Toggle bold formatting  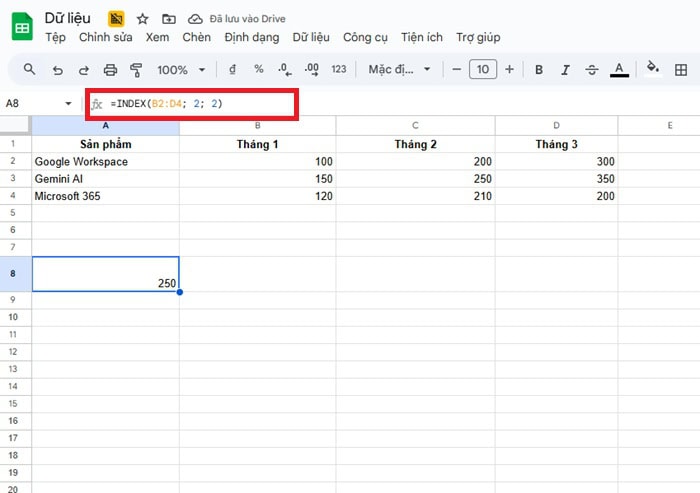click(x=539, y=70)
